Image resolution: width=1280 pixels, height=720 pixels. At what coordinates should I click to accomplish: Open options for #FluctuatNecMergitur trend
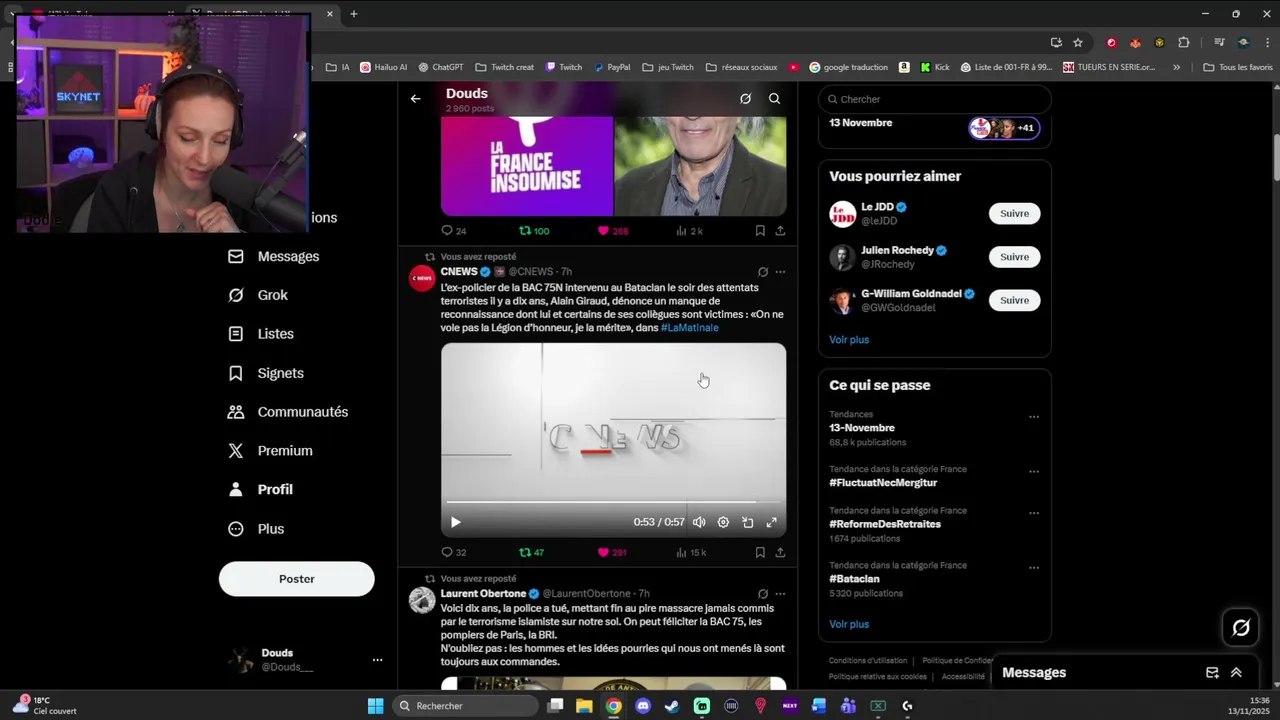(x=1034, y=472)
